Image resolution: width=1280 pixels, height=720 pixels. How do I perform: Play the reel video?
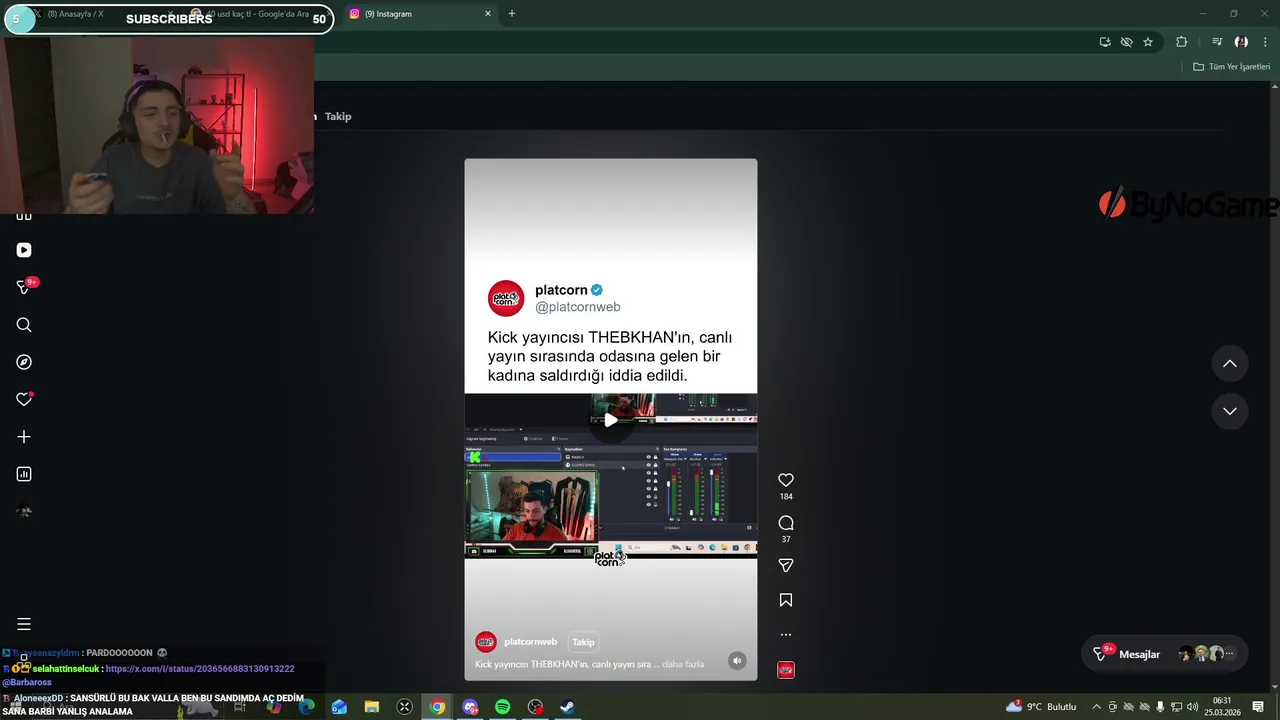pyautogui.click(x=610, y=420)
